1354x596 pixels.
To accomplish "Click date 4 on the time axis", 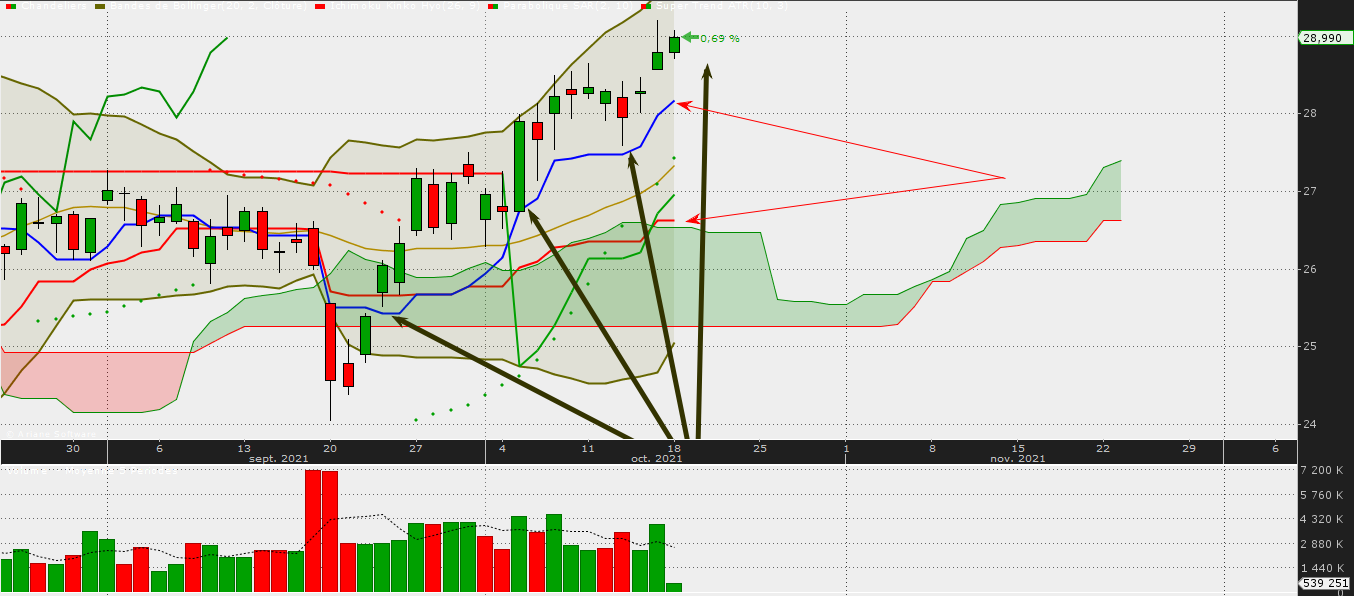I will click(x=503, y=448).
